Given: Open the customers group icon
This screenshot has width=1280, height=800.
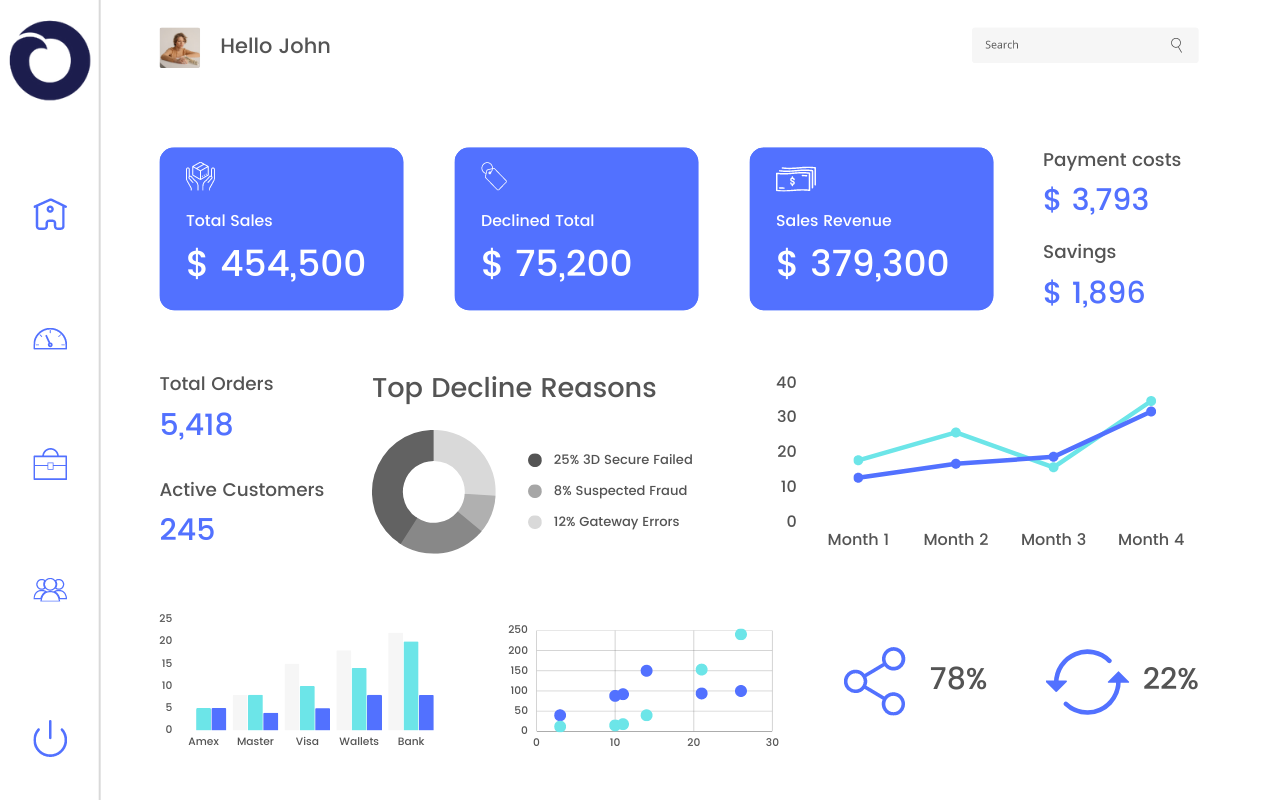Looking at the screenshot, I should (x=50, y=590).
